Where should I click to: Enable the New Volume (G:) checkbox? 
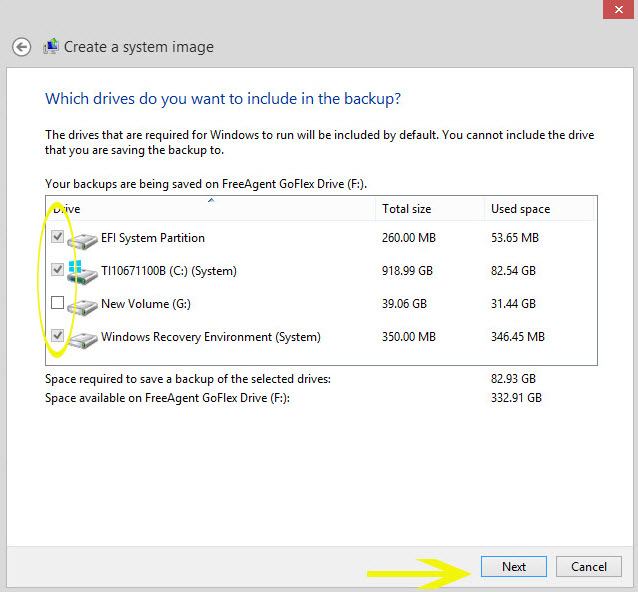pyautogui.click(x=58, y=303)
